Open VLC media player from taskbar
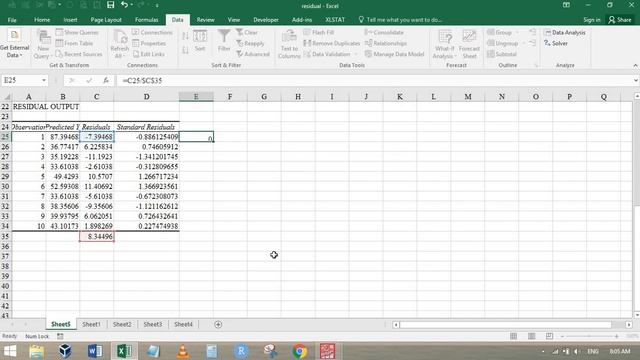The width and height of the screenshot is (640, 360). point(182,351)
